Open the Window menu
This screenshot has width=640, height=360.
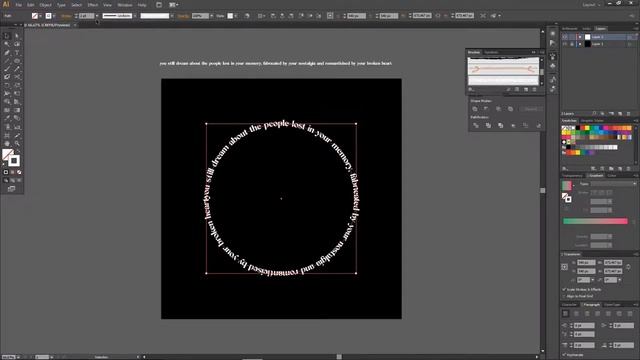125,5
